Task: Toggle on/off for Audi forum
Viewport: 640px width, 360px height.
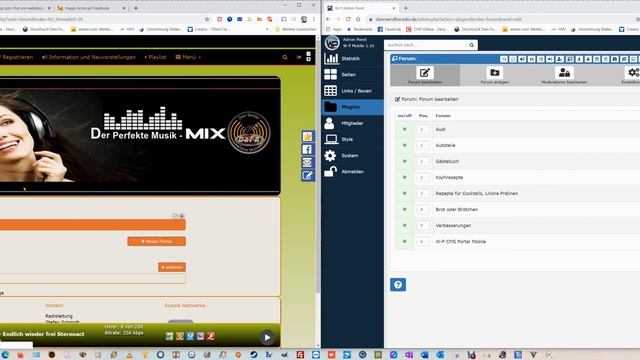Action: click(404, 129)
